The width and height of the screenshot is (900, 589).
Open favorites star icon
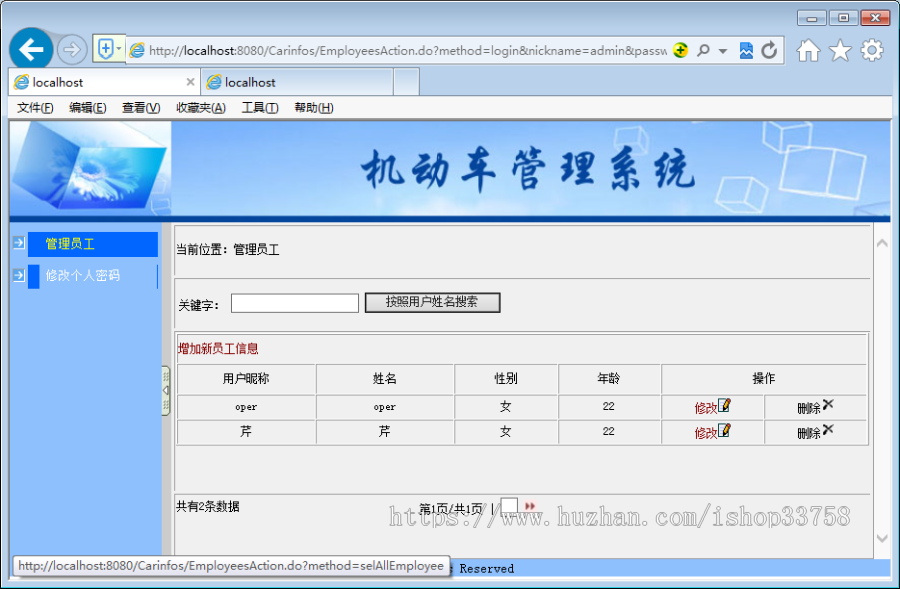click(840, 51)
